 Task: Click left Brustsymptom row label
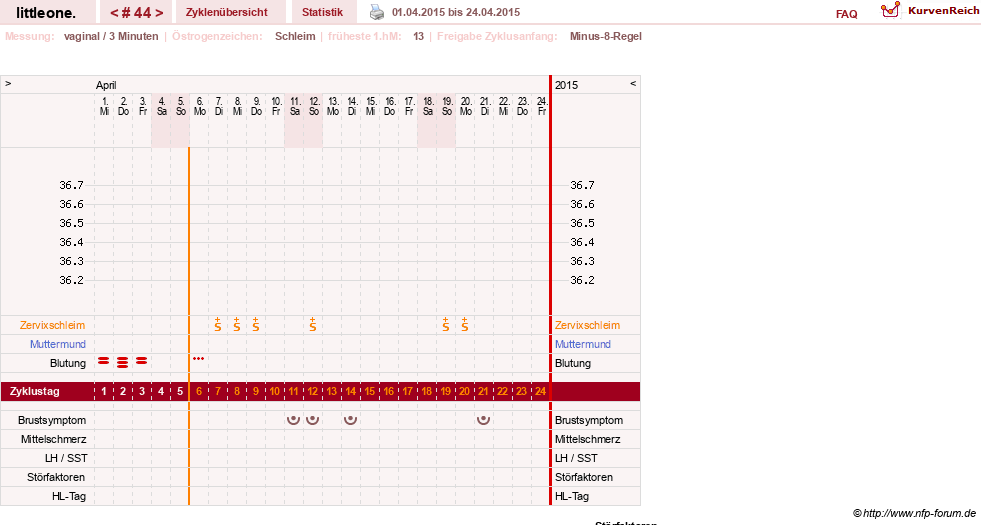click(52, 420)
